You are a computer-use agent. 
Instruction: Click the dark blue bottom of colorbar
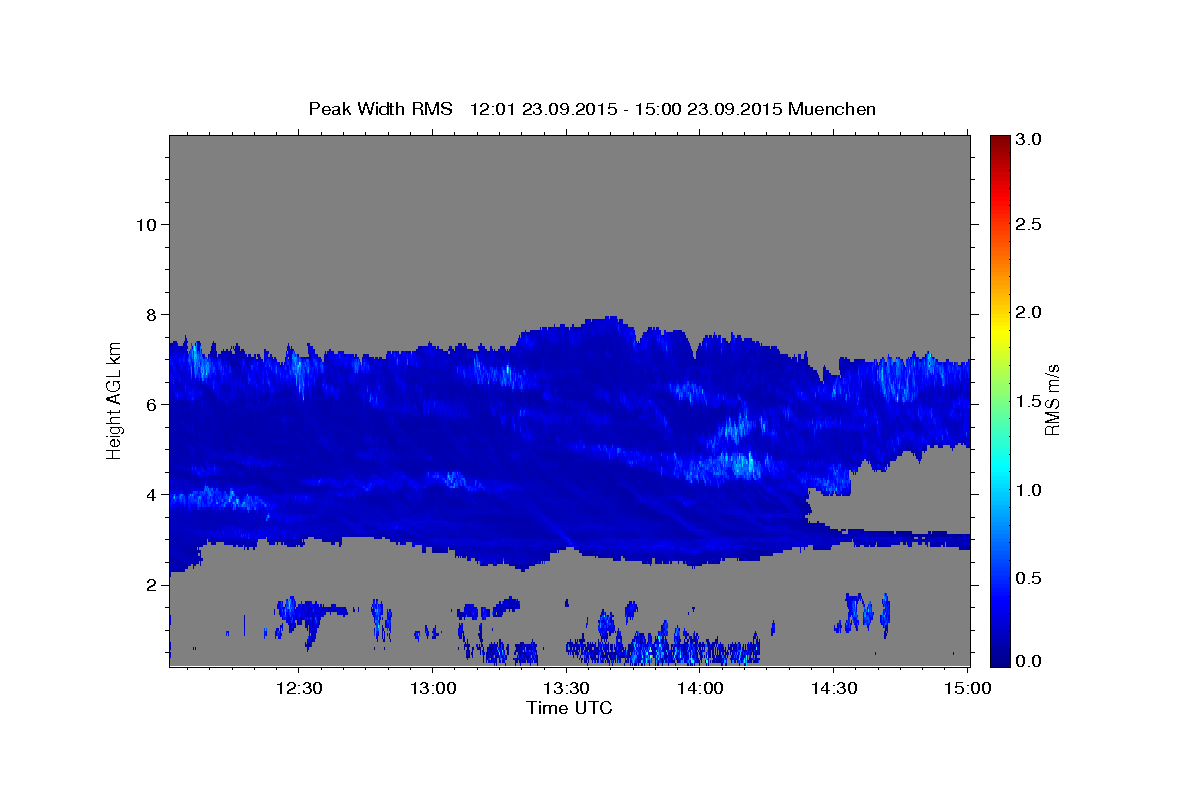click(999, 655)
